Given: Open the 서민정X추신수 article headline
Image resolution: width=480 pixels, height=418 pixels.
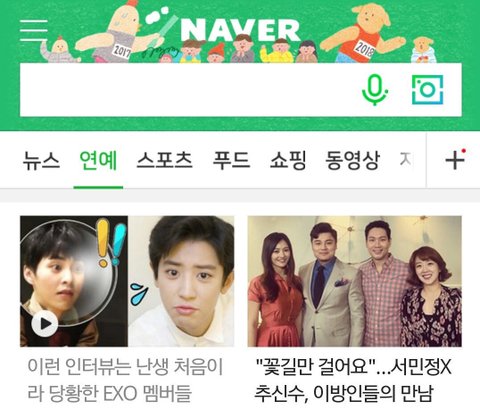Looking at the screenshot, I should [x=353, y=380].
